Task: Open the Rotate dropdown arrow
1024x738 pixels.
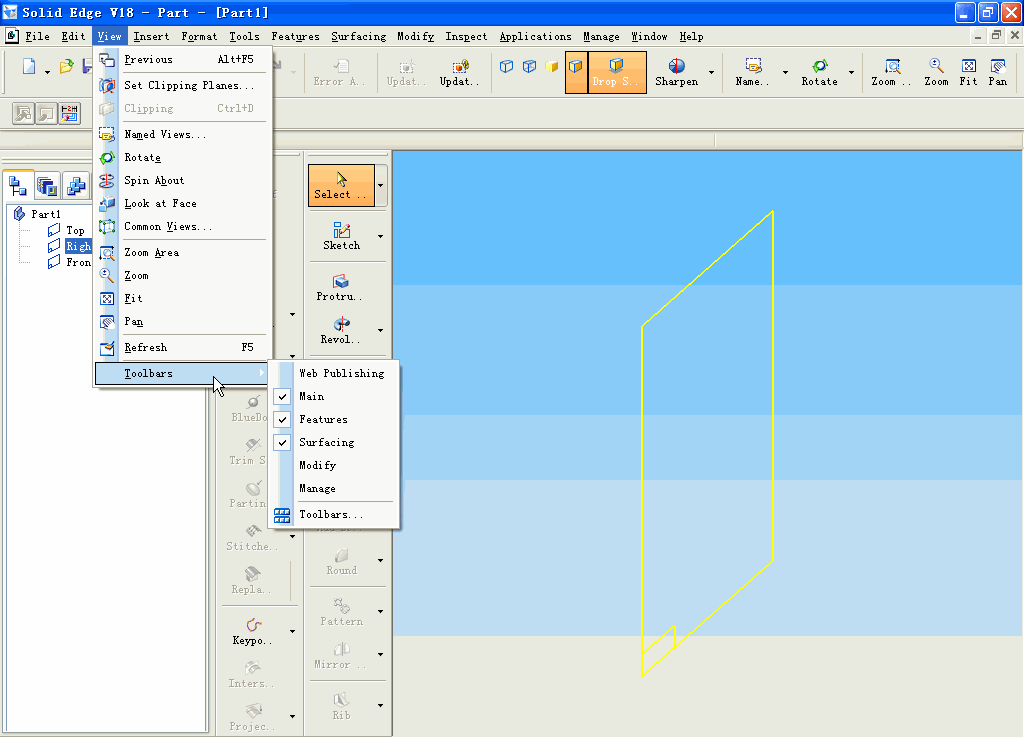Action: pyautogui.click(x=851, y=72)
